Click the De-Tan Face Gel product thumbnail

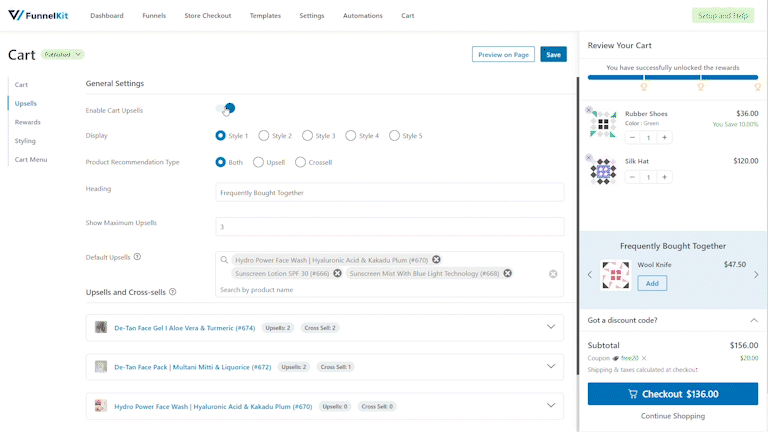tap(101, 327)
